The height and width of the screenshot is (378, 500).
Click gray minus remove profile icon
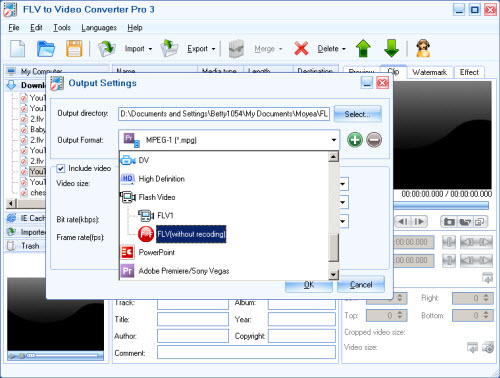[374, 140]
